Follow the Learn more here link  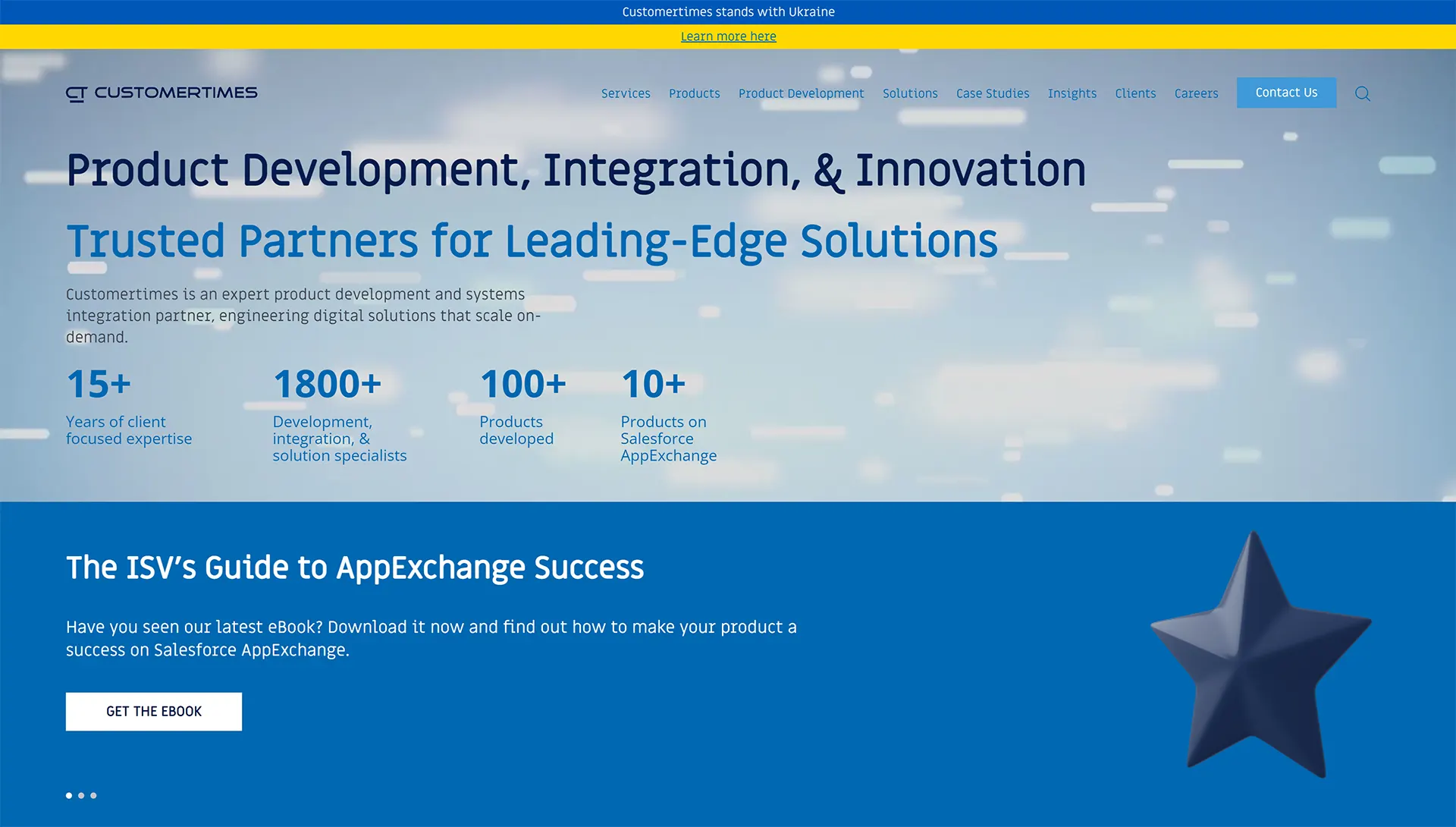(728, 36)
